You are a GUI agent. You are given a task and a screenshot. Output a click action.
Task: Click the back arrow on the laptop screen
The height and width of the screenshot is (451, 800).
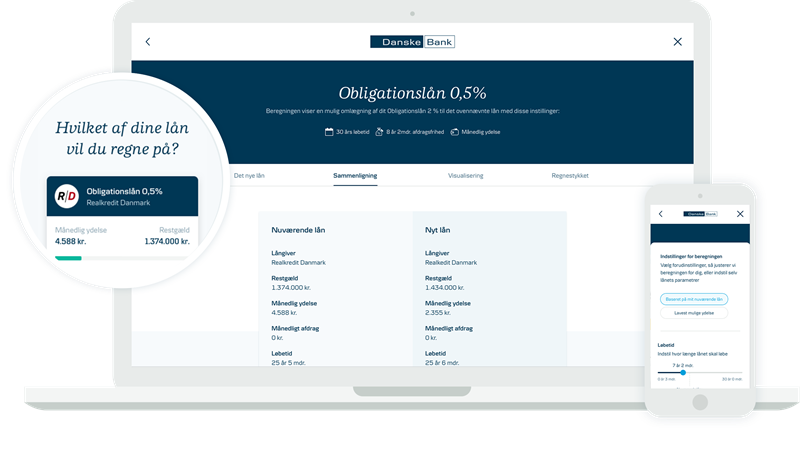tap(148, 42)
